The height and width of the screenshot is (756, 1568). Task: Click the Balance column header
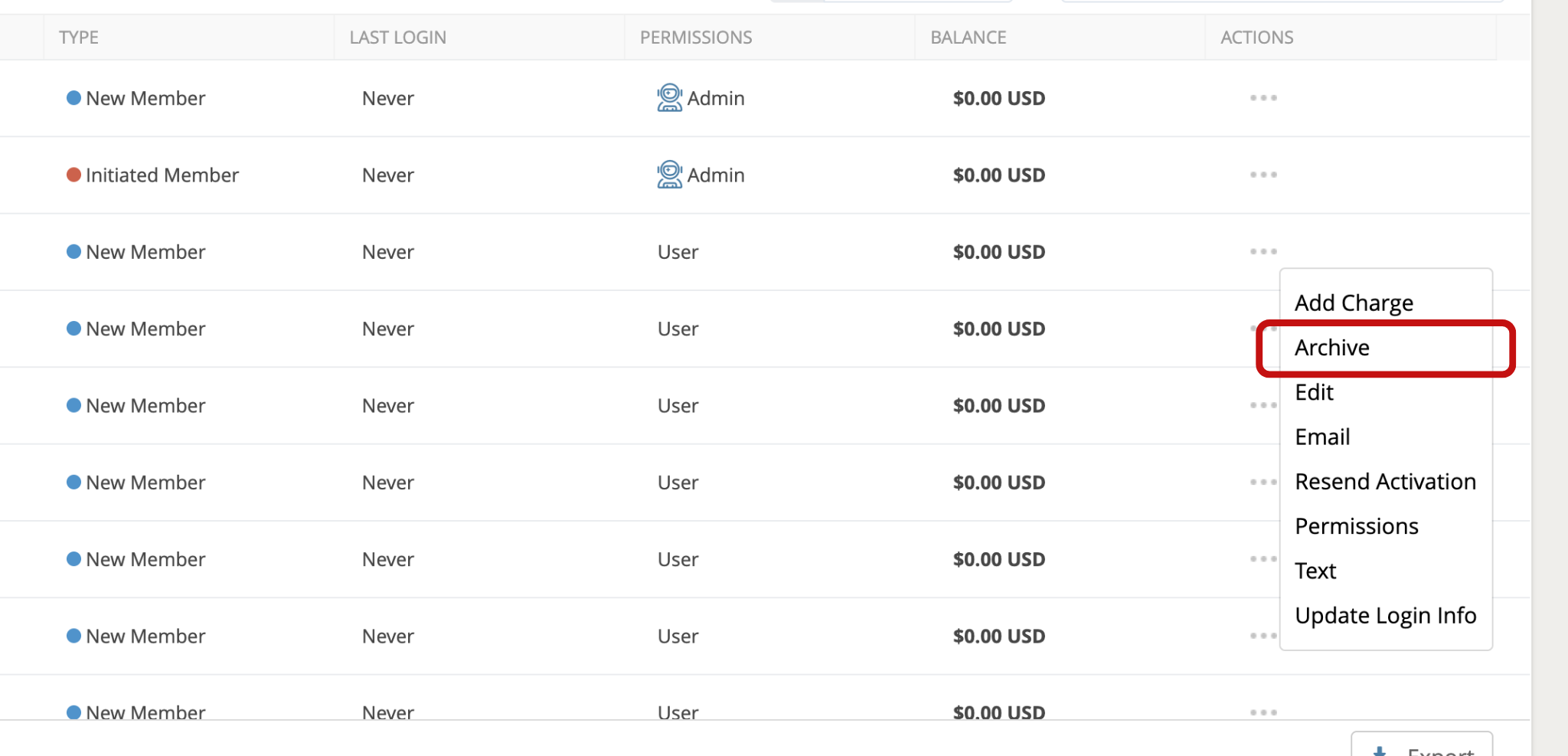coord(968,38)
